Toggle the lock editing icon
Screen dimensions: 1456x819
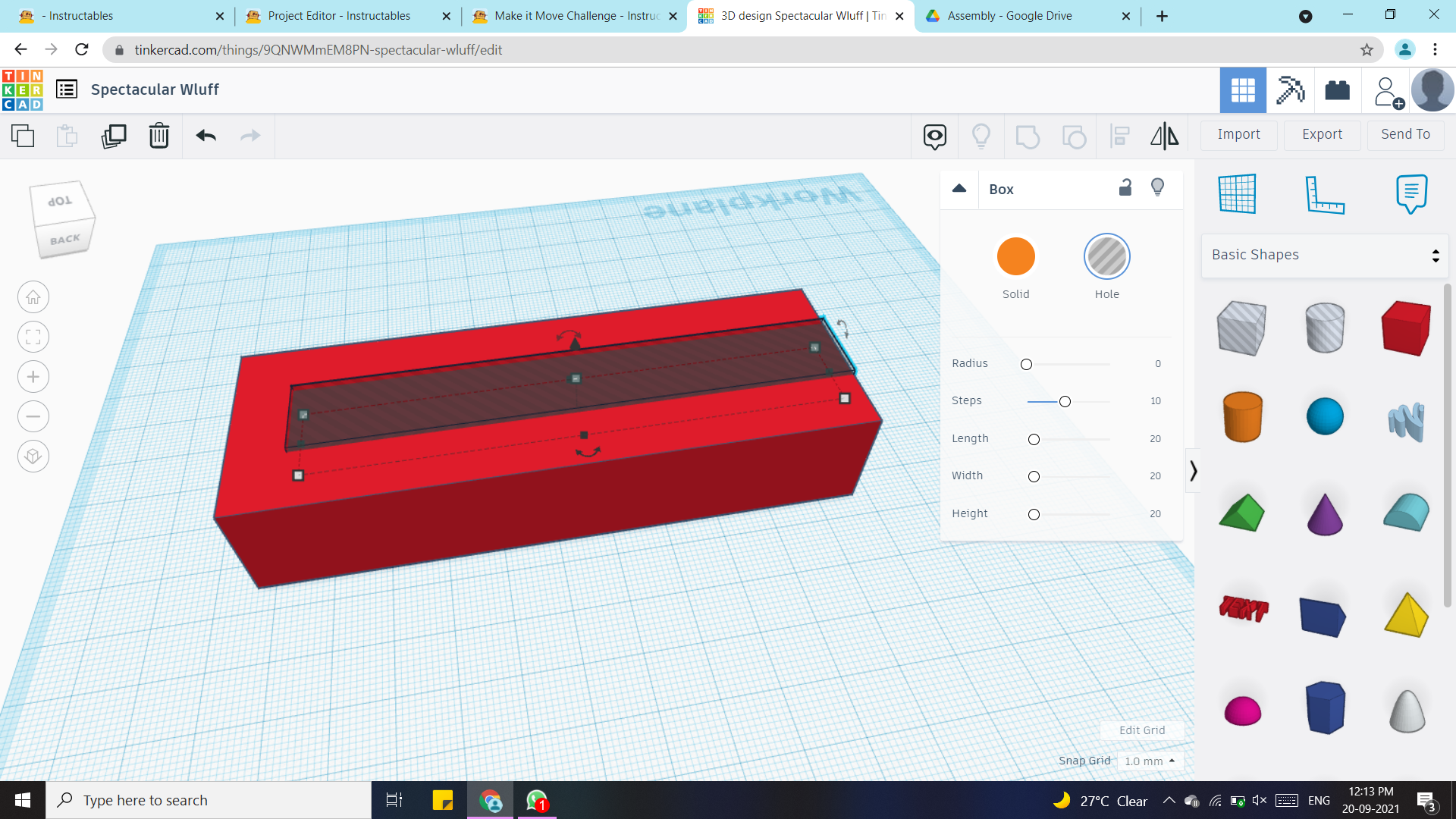(1125, 188)
